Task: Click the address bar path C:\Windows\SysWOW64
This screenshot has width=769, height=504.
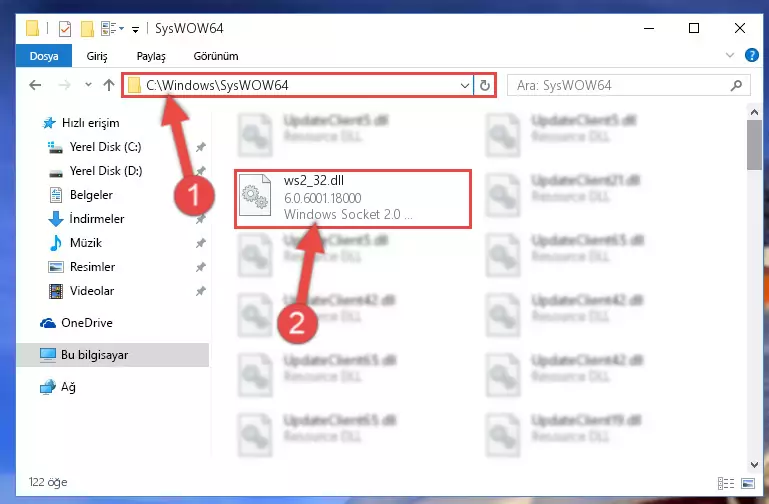Action: [217, 85]
